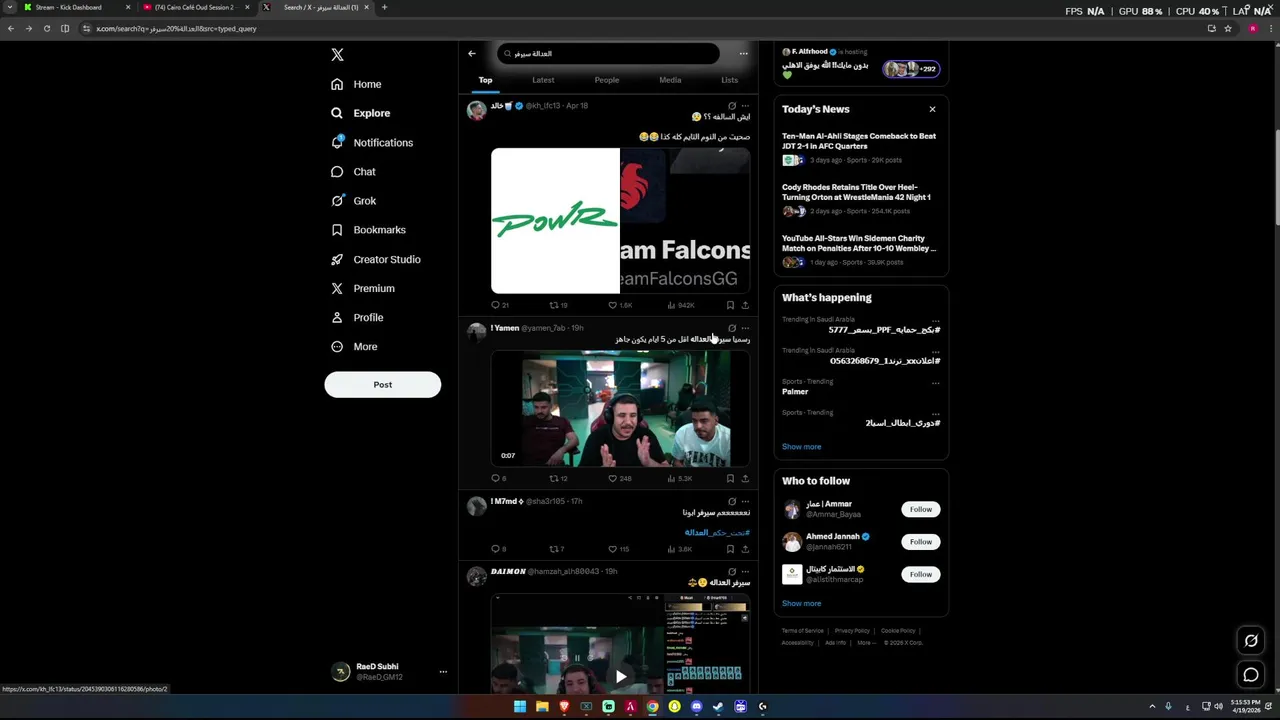Go to Home in the sidebar

[356, 84]
